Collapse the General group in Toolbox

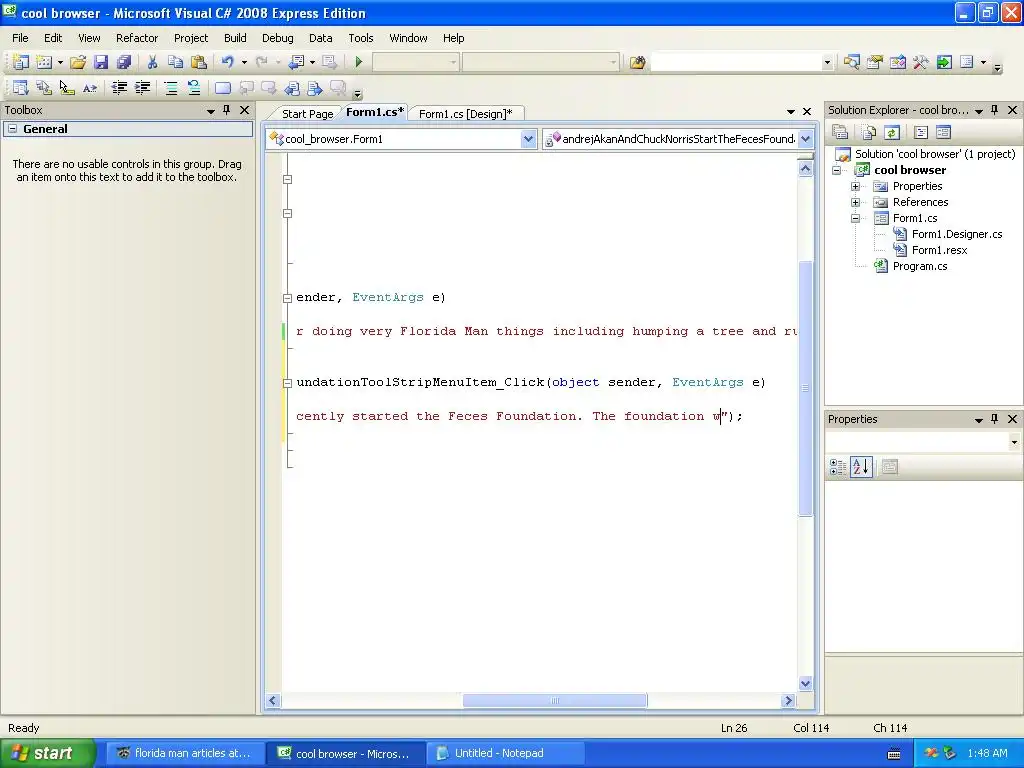point(12,129)
